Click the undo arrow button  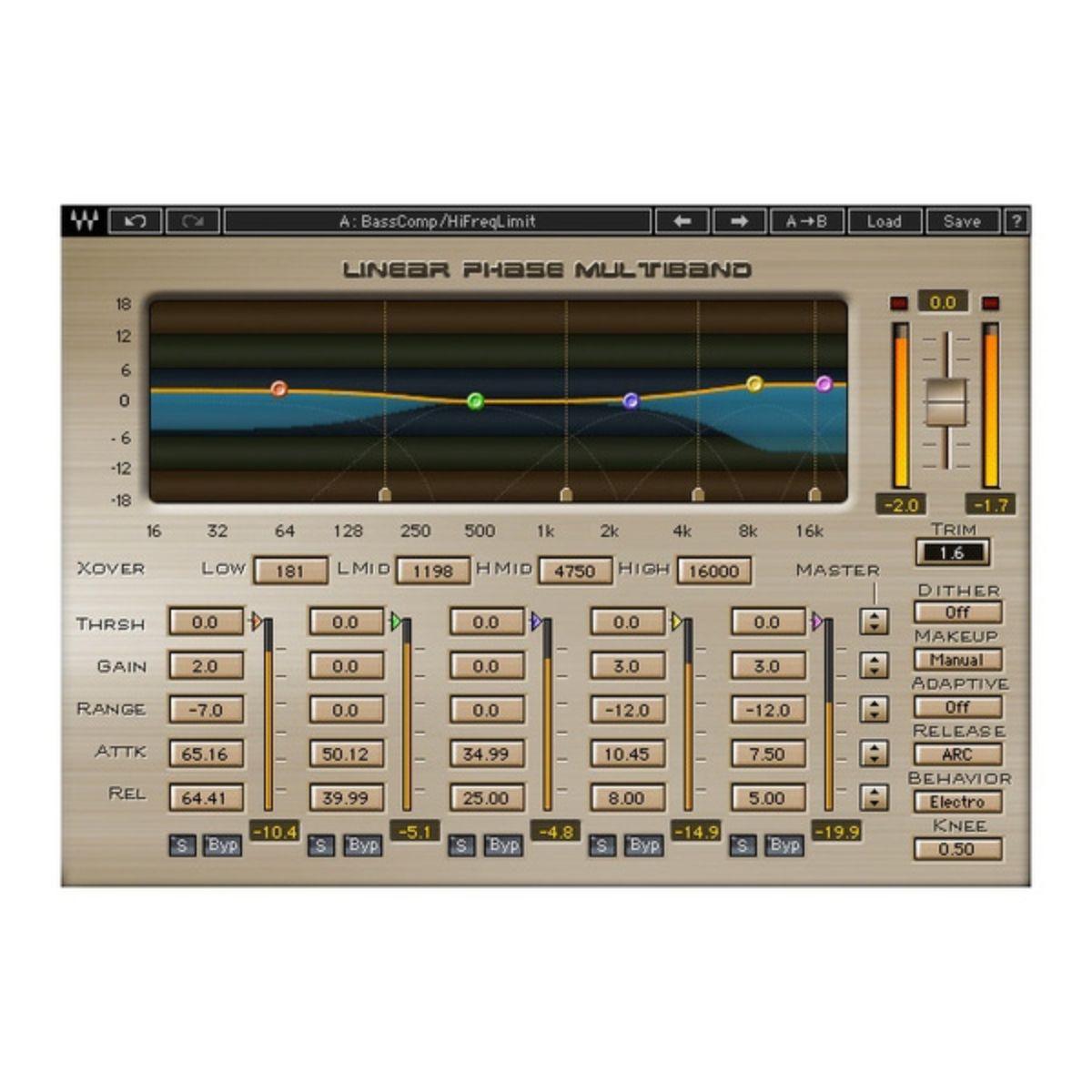click(135, 221)
